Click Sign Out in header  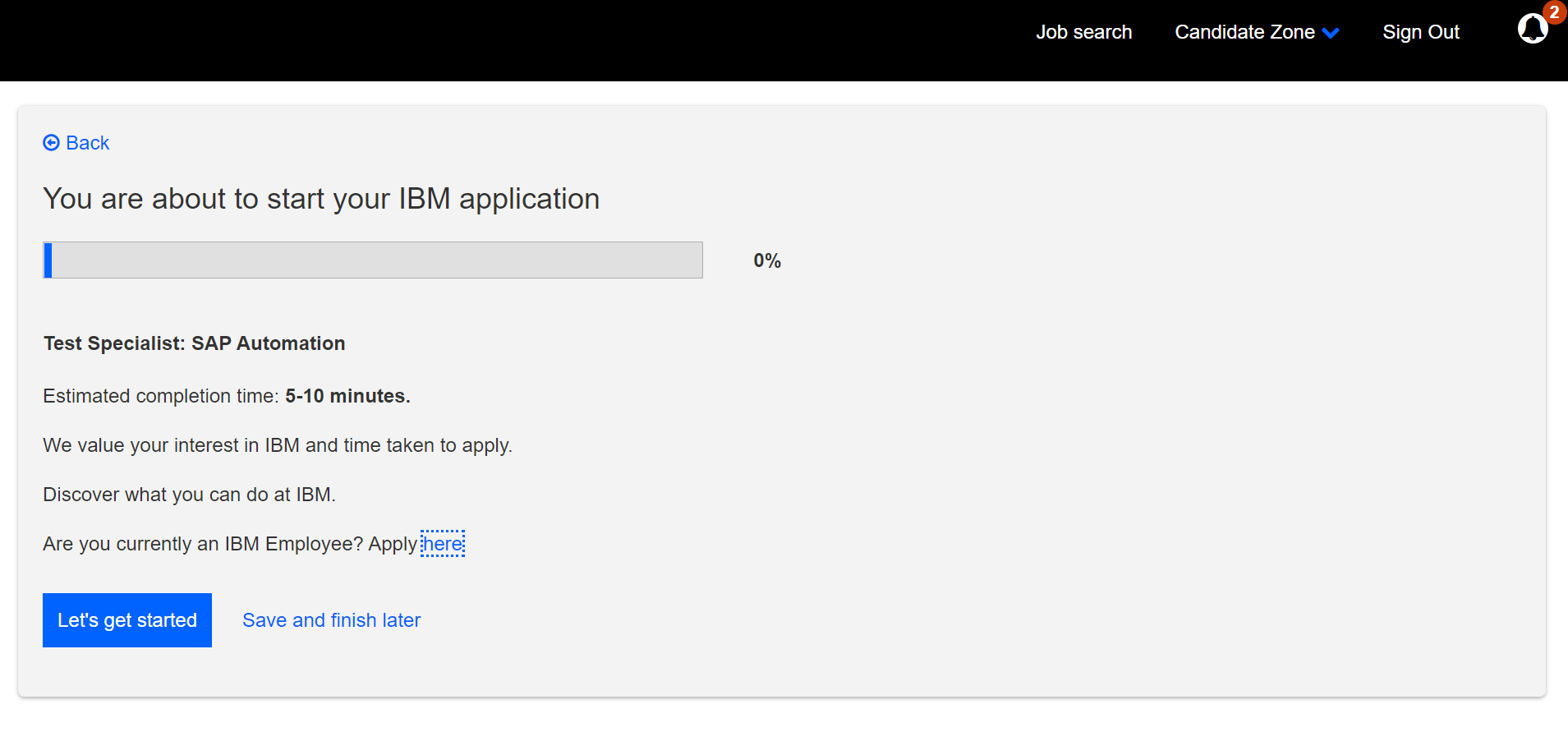coord(1420,32)
